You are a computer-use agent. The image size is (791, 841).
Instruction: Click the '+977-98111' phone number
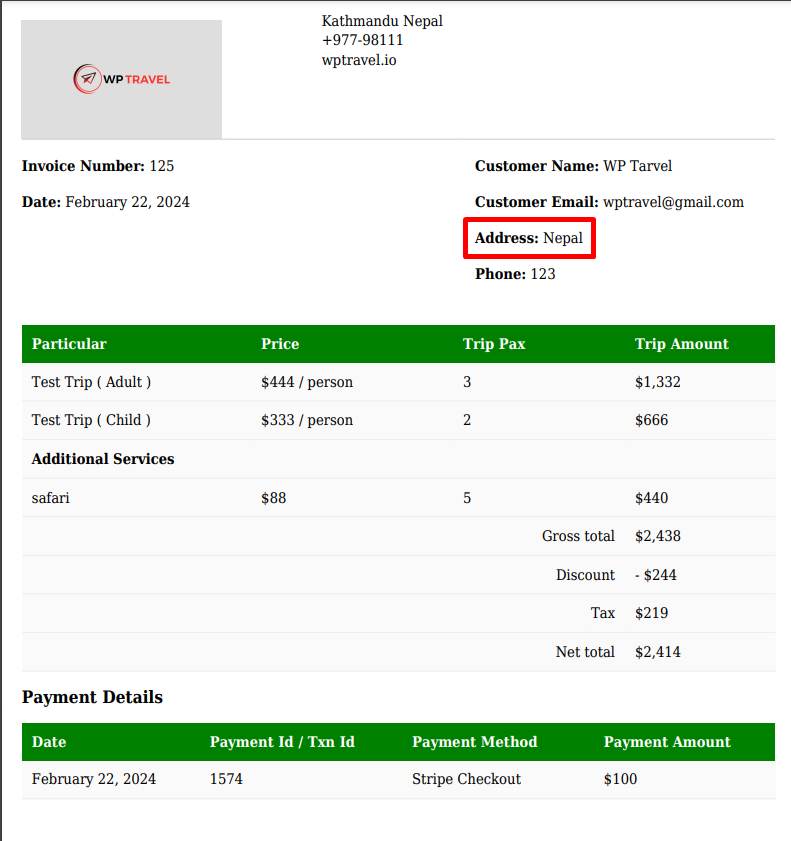362,40
